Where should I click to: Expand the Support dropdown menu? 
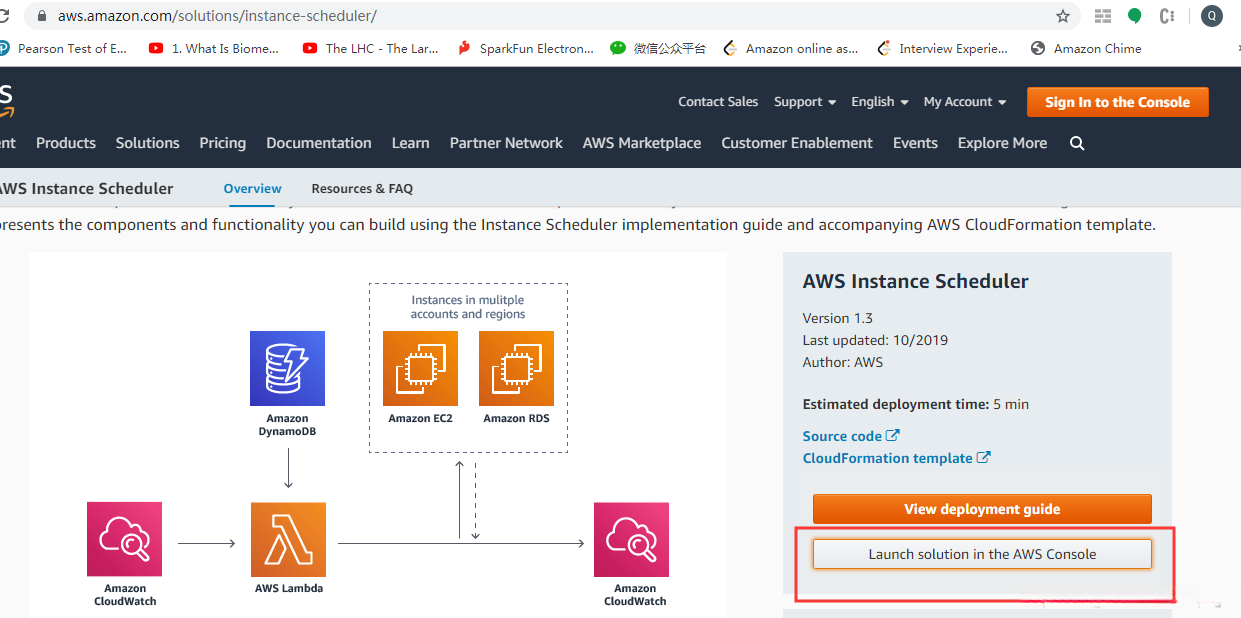tap(805, 102)
